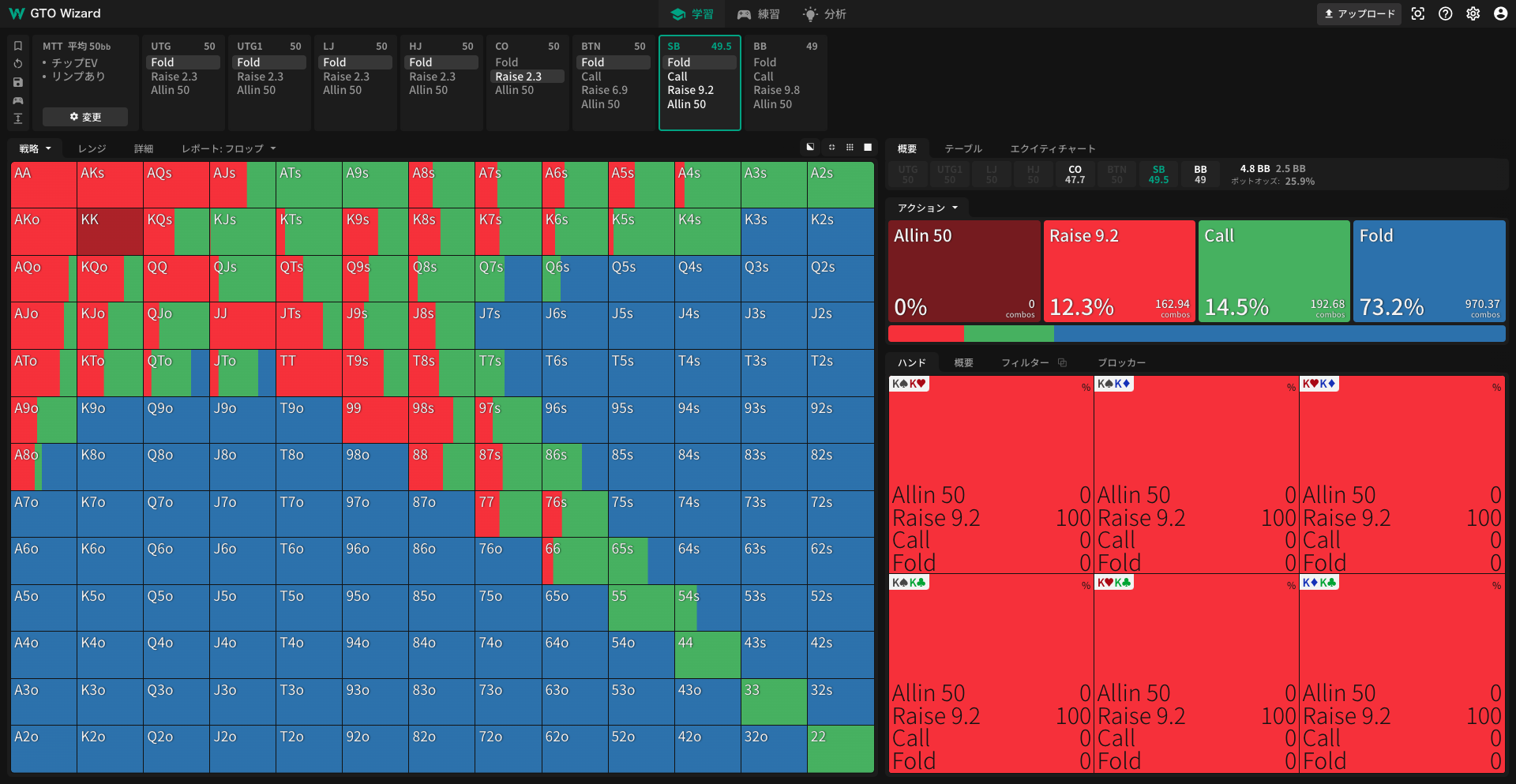
Task: Click the save floppy disk icon
Action: pyautogui.click(x=18, y=82)
